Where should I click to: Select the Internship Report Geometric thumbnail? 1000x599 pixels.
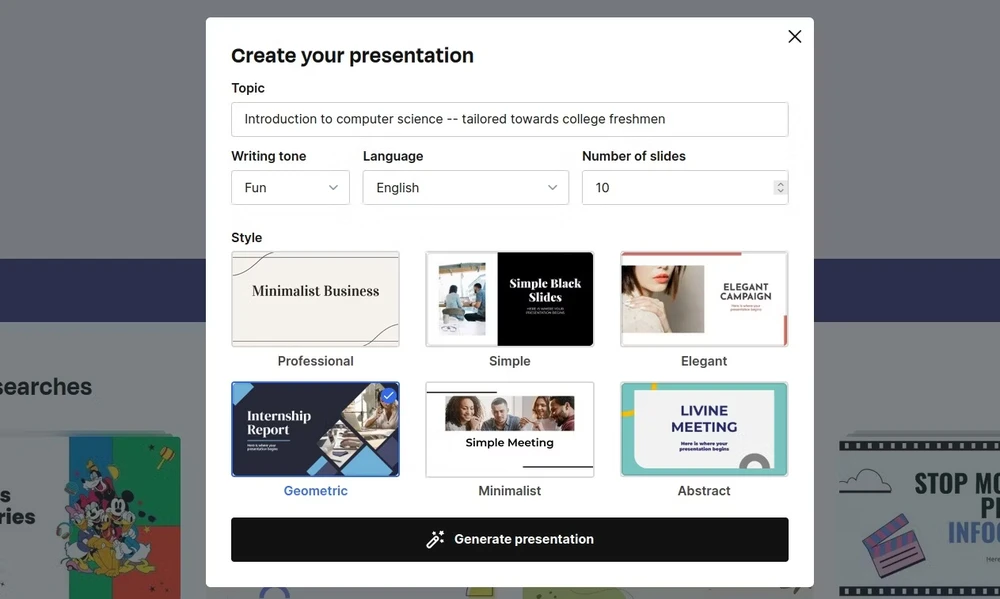click(x=315, y=429)
